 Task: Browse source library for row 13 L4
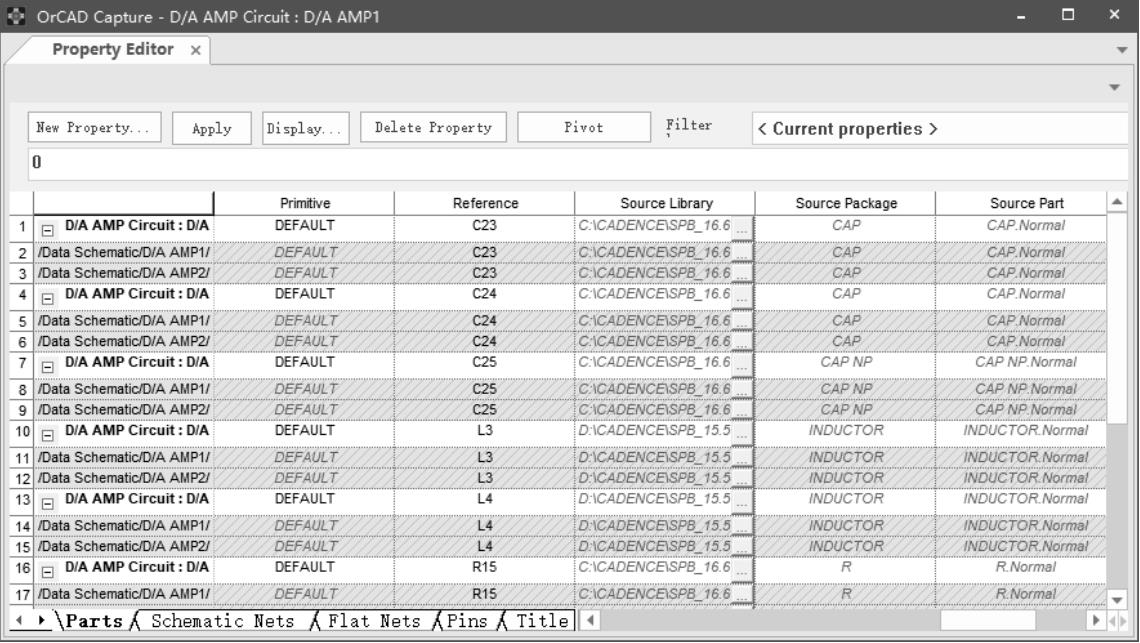(742, 502)
